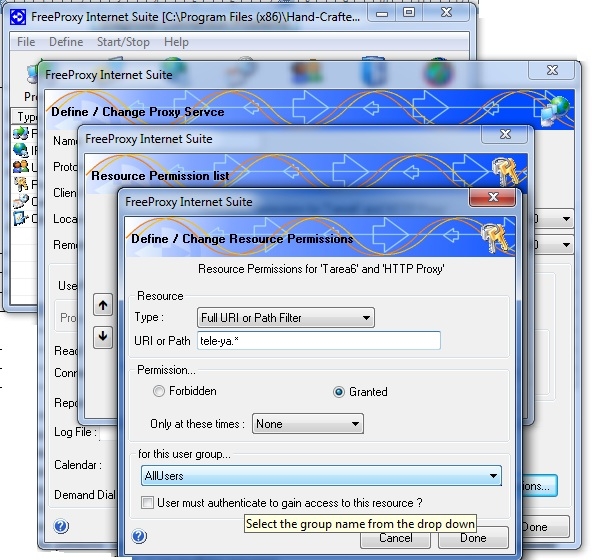Click the move up arrow button

103,305
